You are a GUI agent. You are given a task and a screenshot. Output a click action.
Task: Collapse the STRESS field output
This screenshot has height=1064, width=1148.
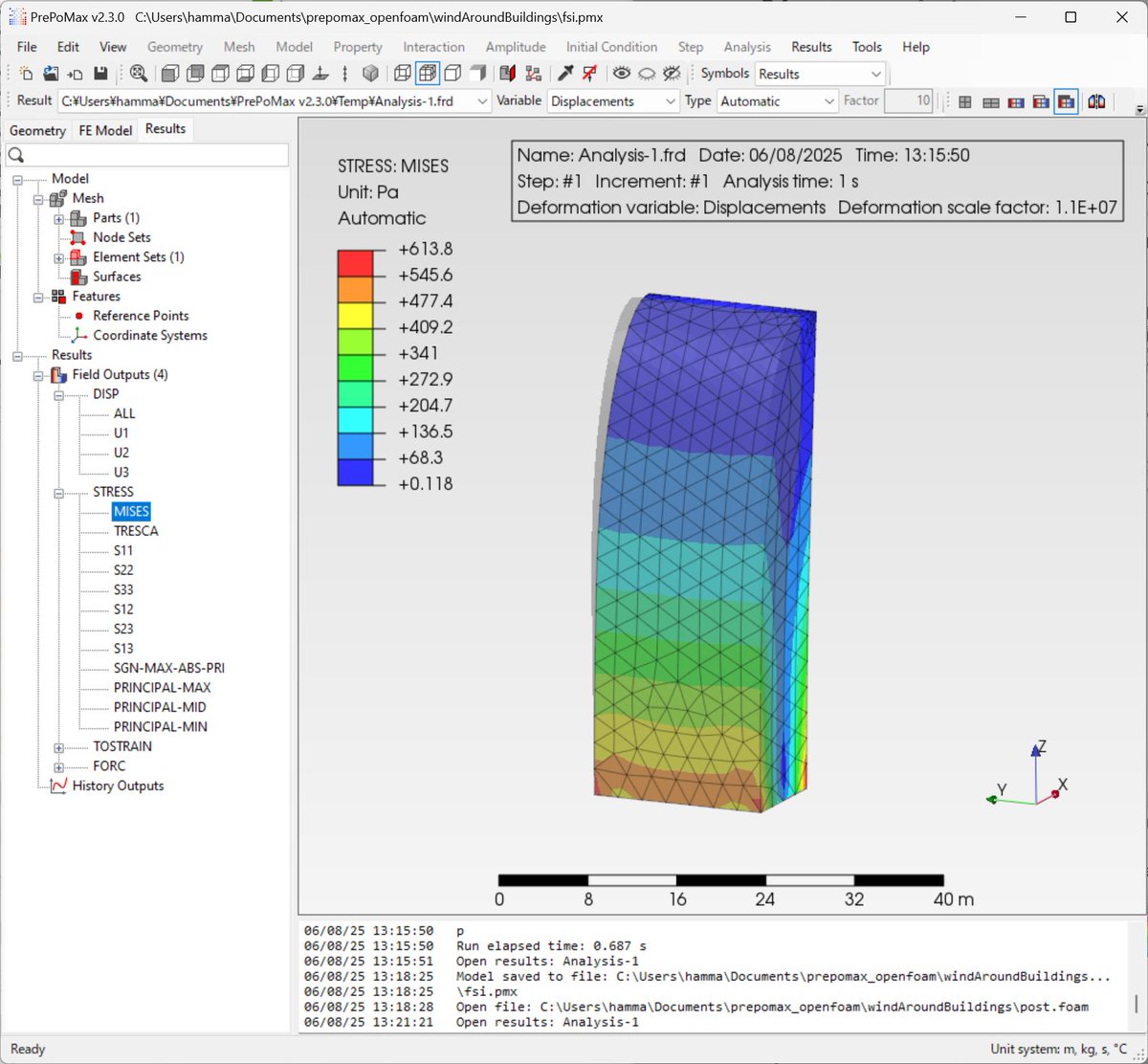point(59,492)
